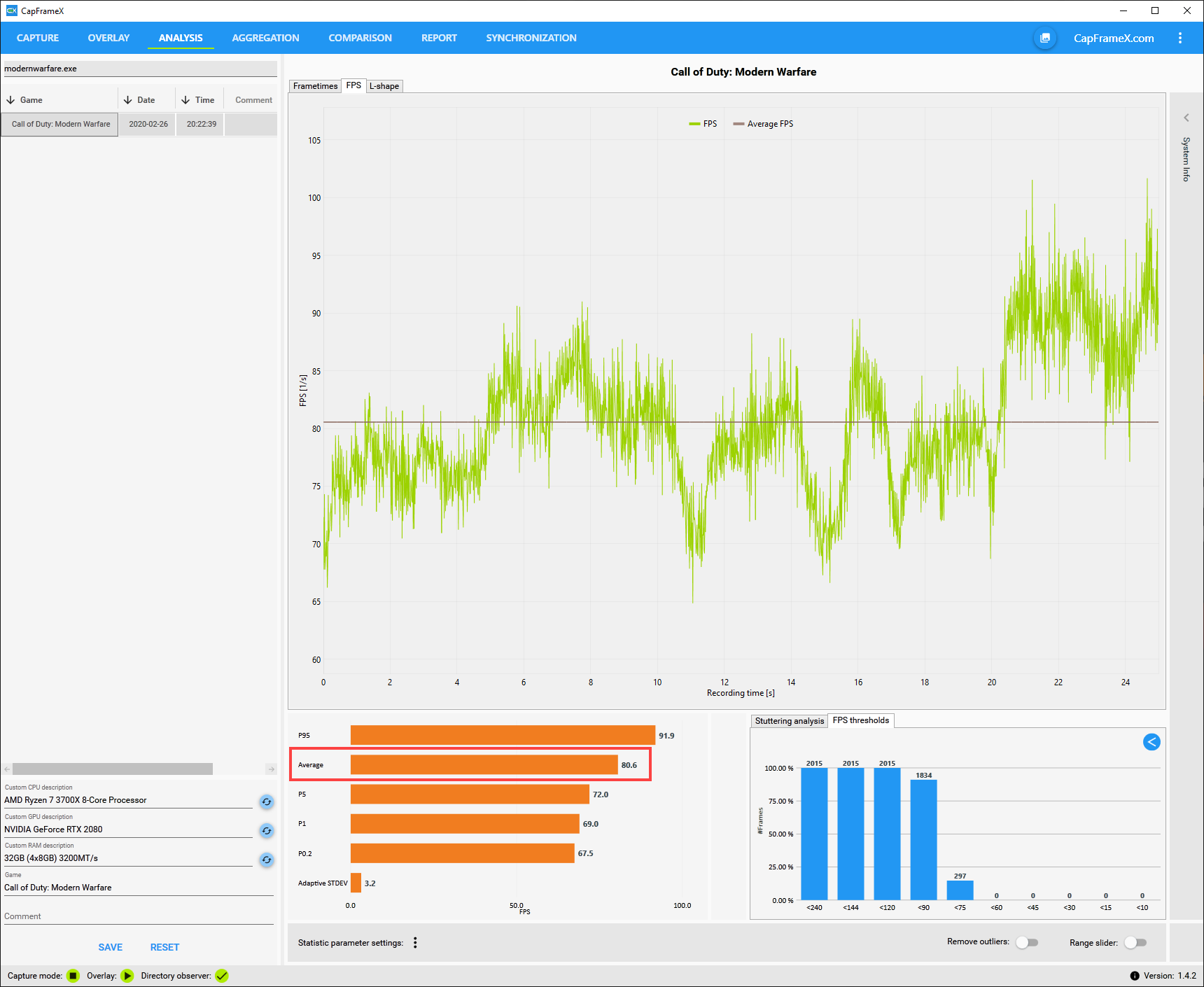Select the FPS thresholds tab
The image size is (1204, 987).
[861, 720]
